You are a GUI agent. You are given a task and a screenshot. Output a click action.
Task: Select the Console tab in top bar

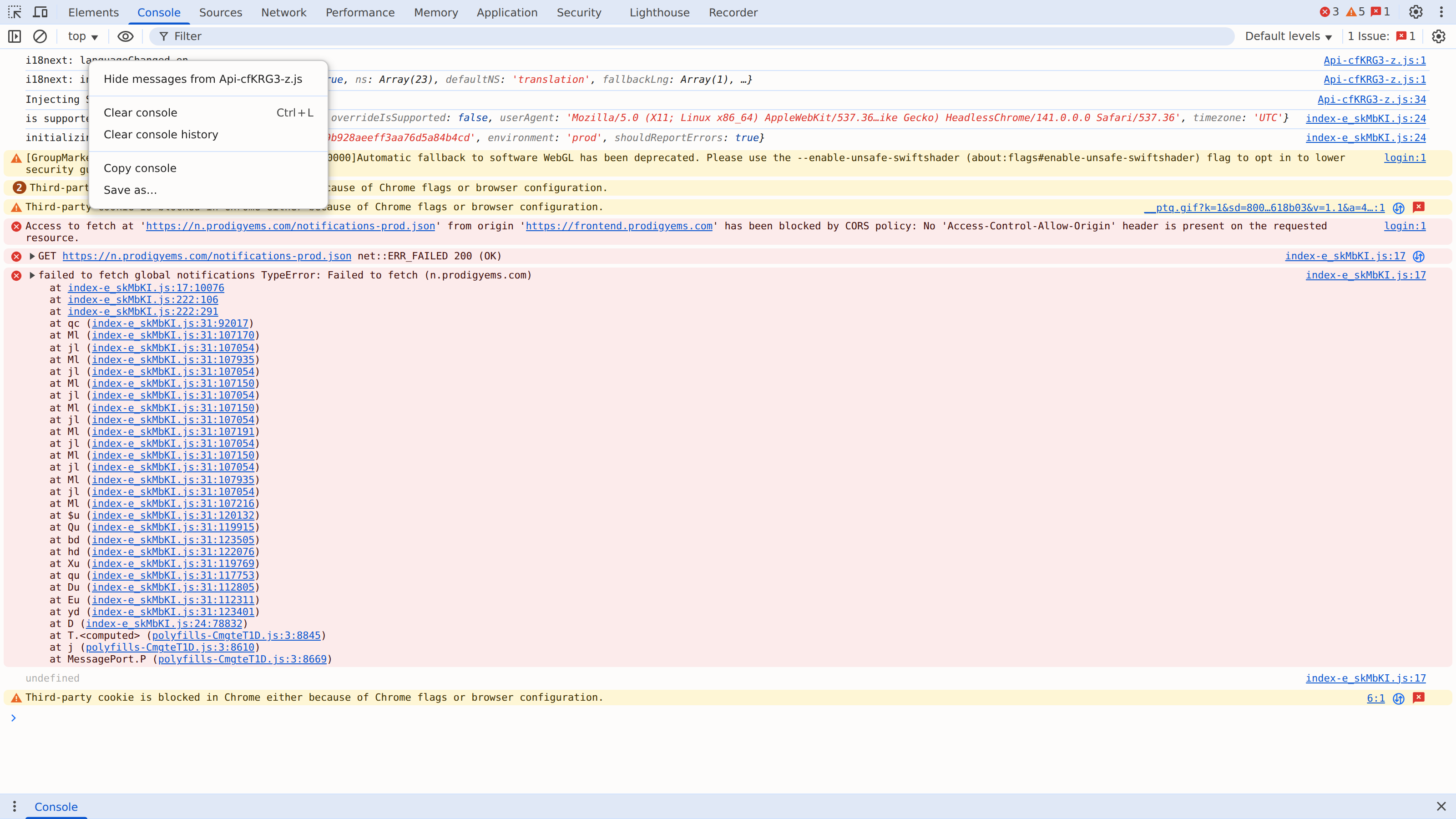coord(159,12)
